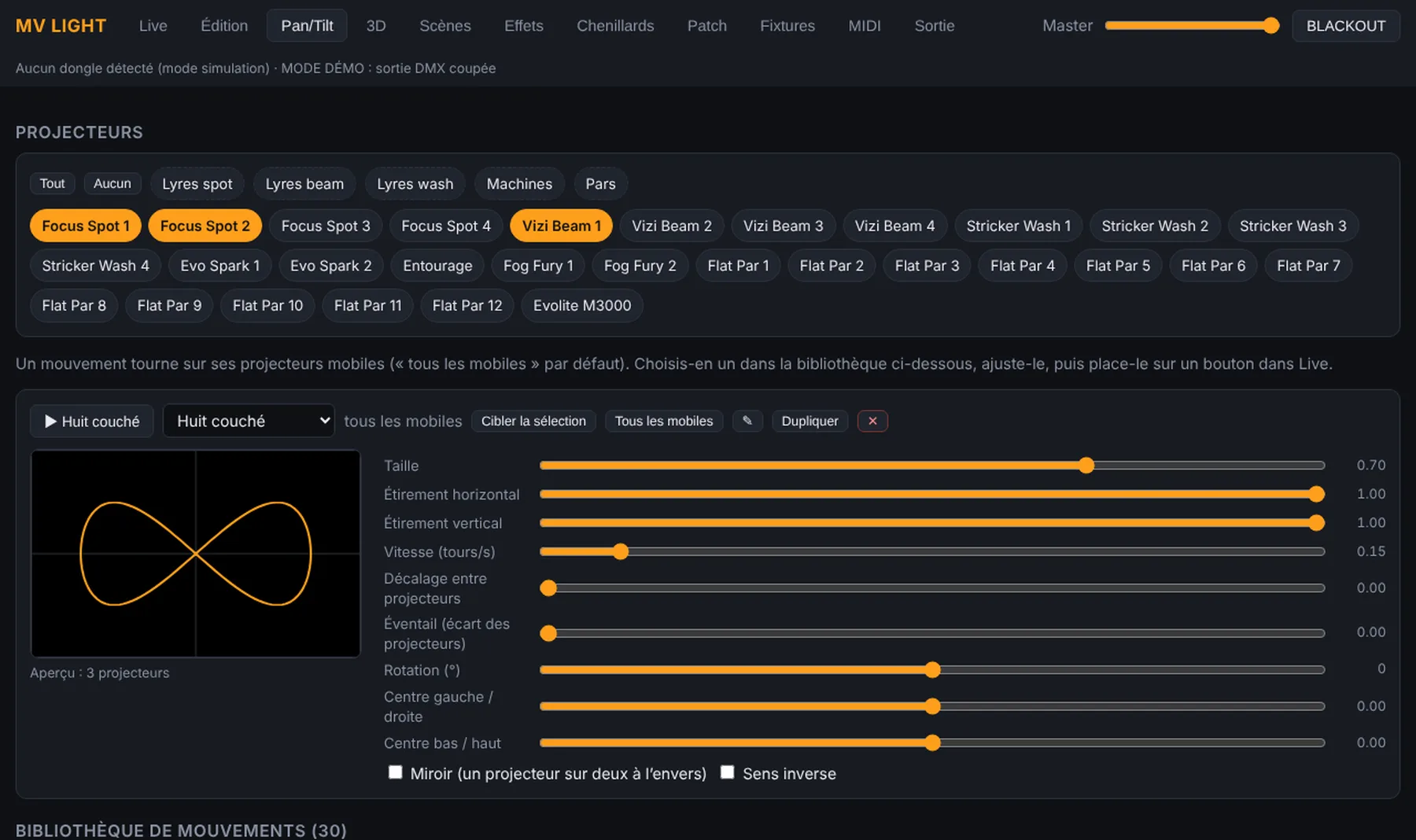Image resolution: width=1416 pixels, height=840 pixels.
Task: Tick the Sens inverse checkbox
Action: coord(728,772)
